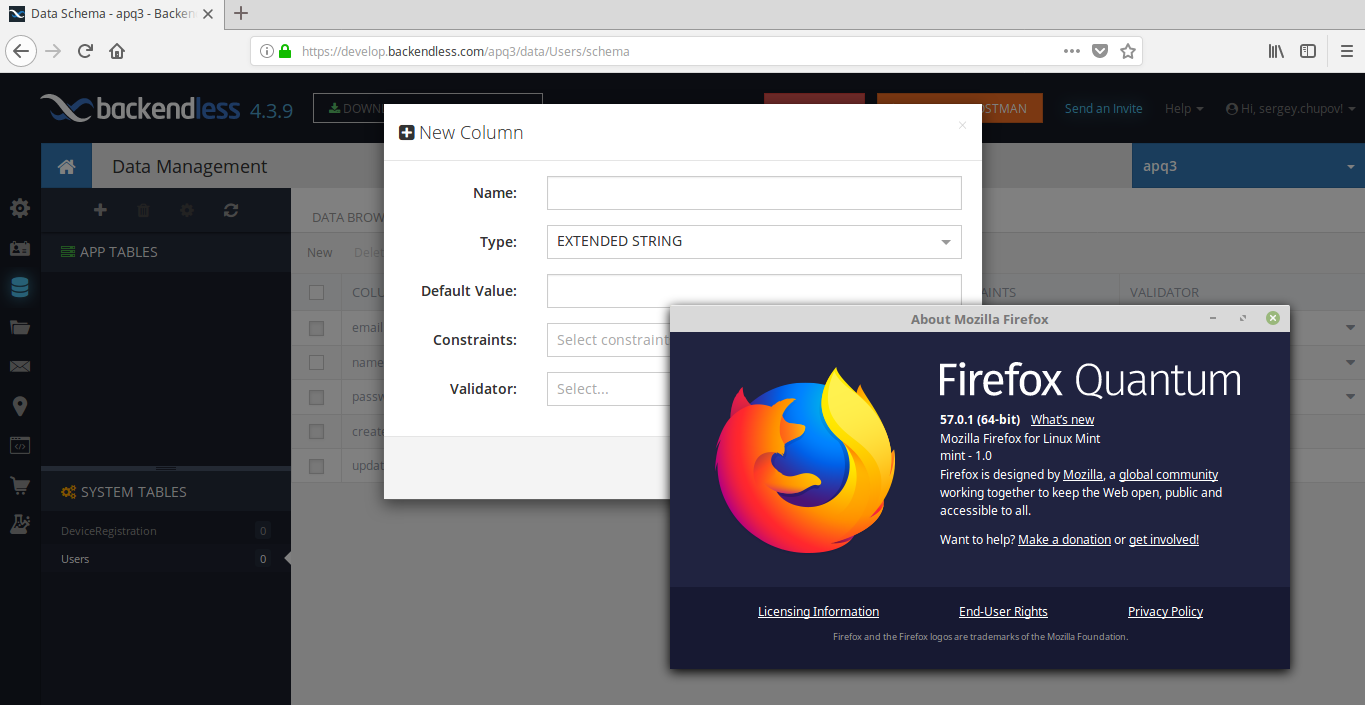This screenshot has width=1365, height=705.
Task: Open table settings gear above App Tables
Action: click(187, 210)
